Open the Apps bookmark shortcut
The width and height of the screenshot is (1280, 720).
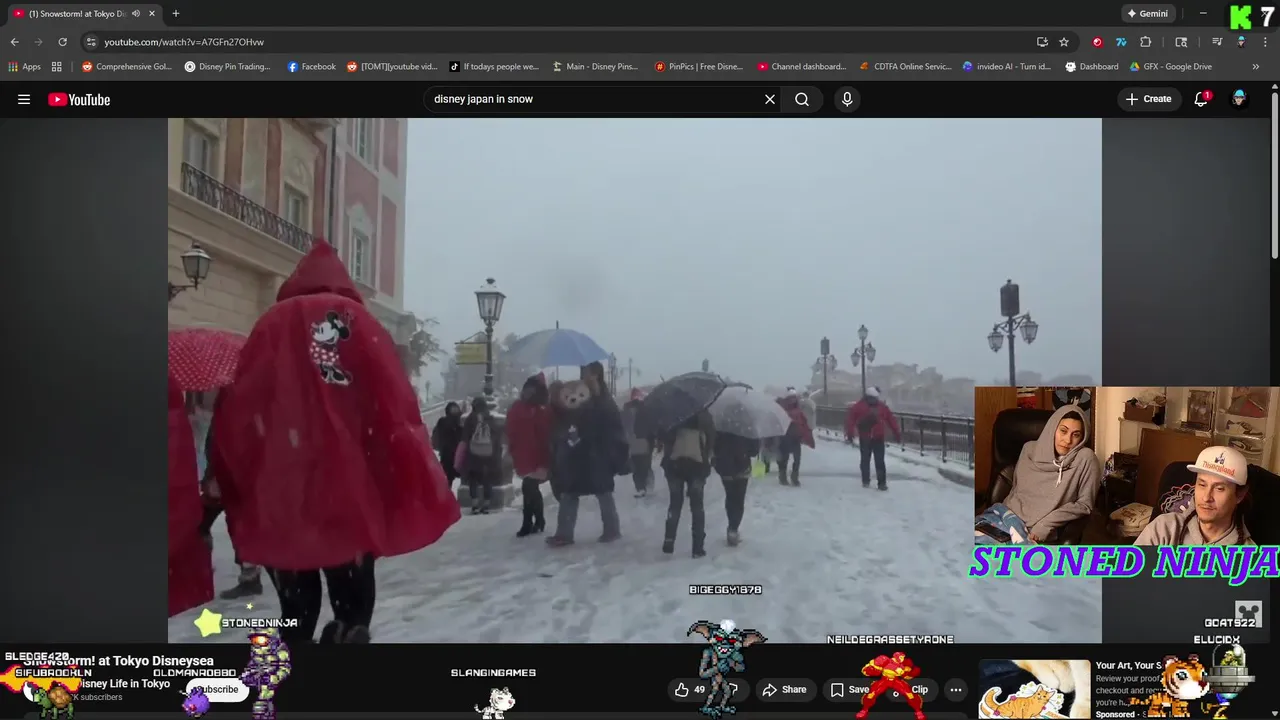25,67
